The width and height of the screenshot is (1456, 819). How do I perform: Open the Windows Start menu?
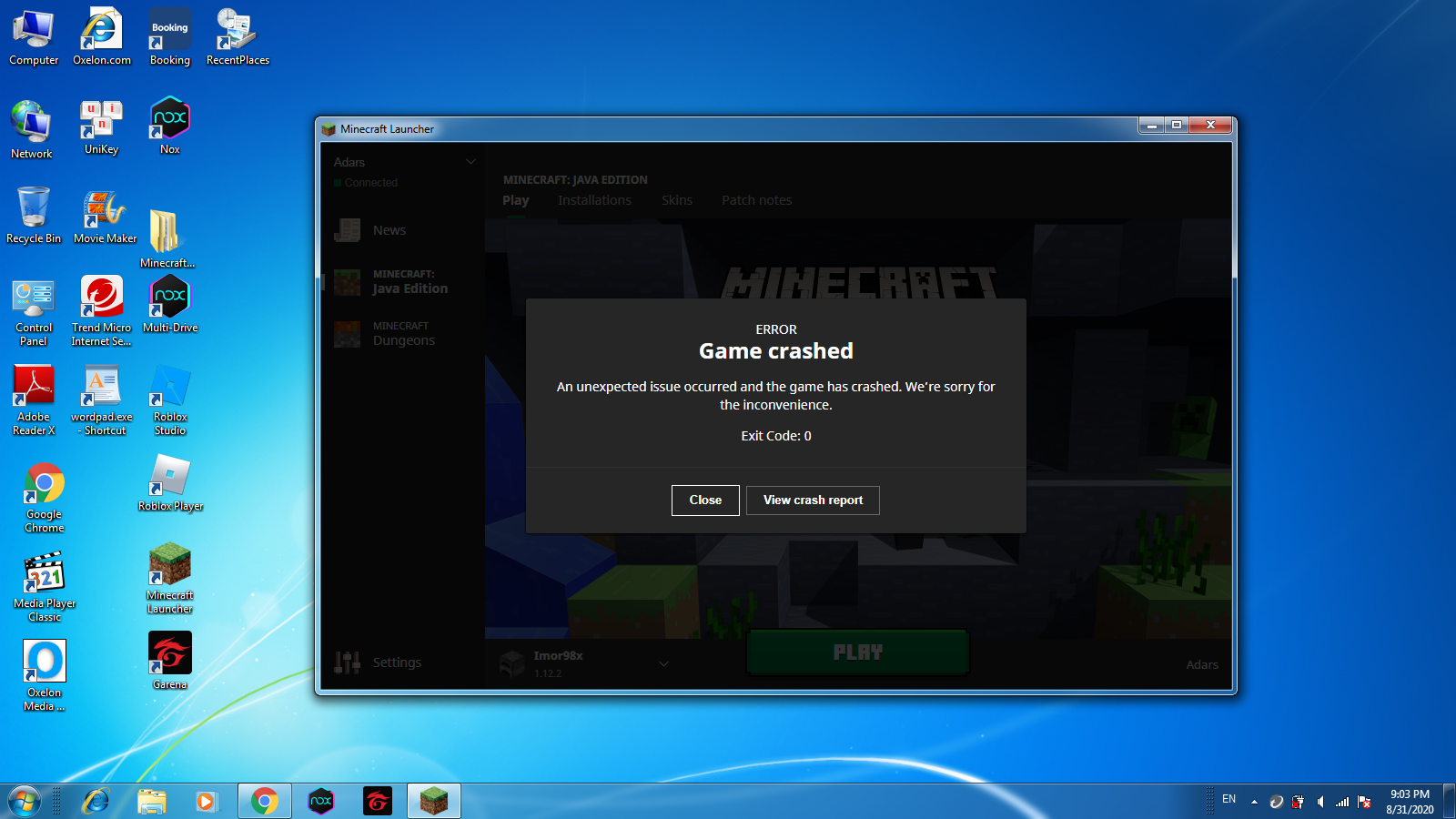tap(25, 802)
